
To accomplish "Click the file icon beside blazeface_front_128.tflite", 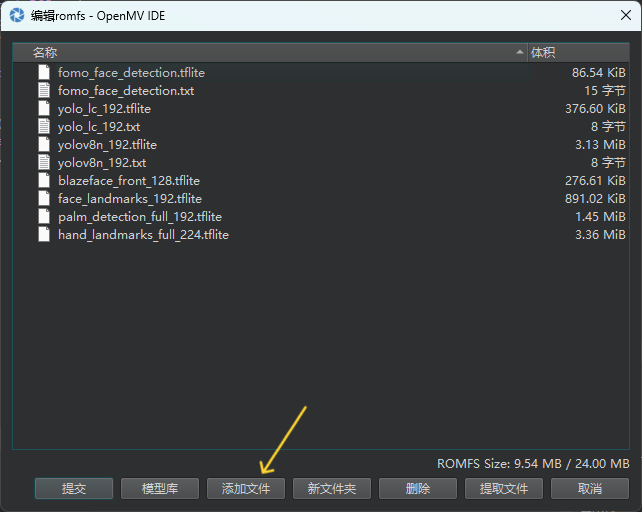I will coord(43,181).
